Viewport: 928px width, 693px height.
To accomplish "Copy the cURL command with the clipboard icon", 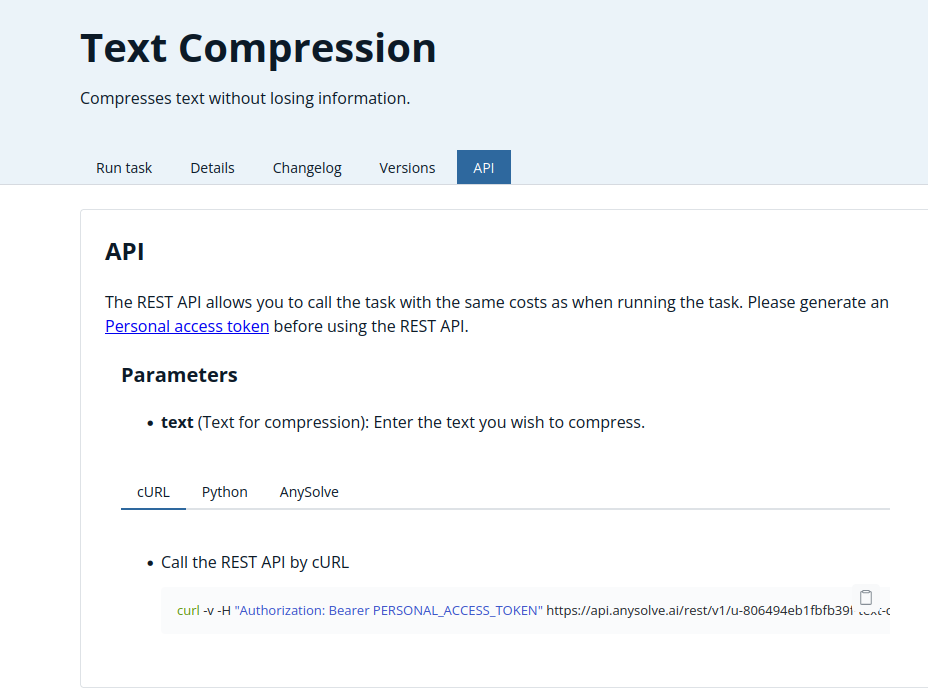I will [x=866, y=597].
